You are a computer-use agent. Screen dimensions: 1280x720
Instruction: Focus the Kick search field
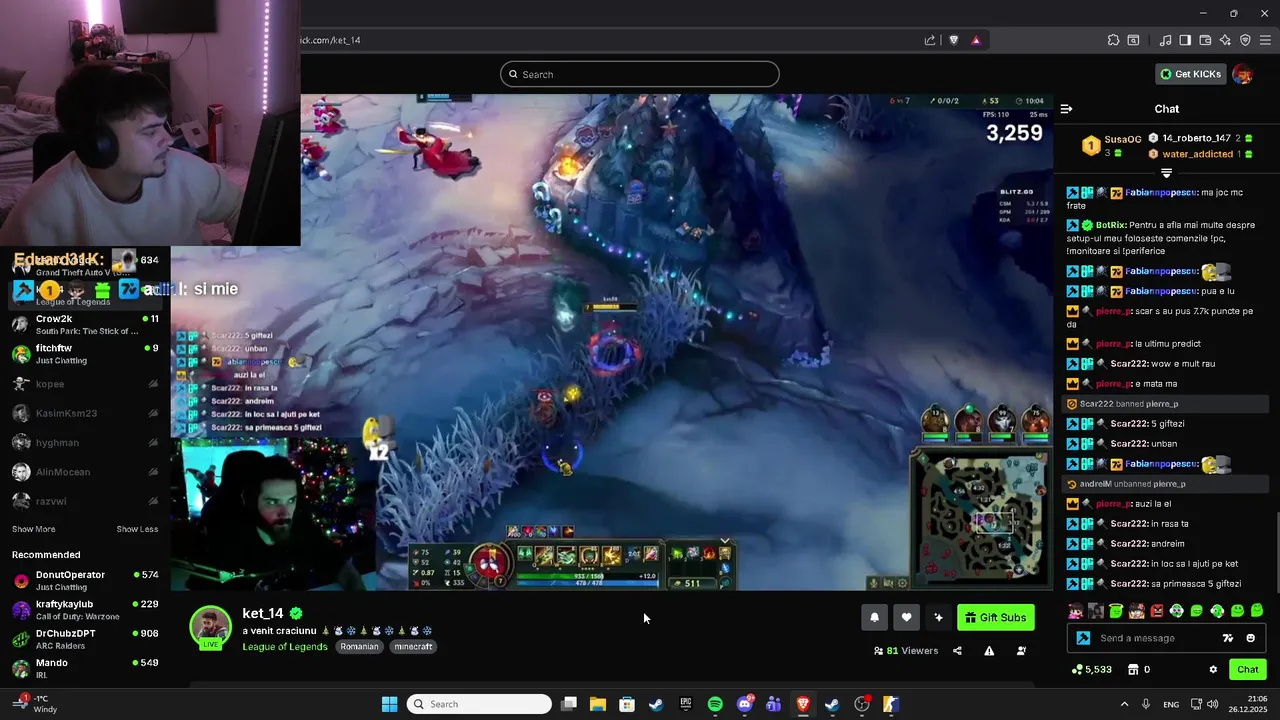[640, 74]
